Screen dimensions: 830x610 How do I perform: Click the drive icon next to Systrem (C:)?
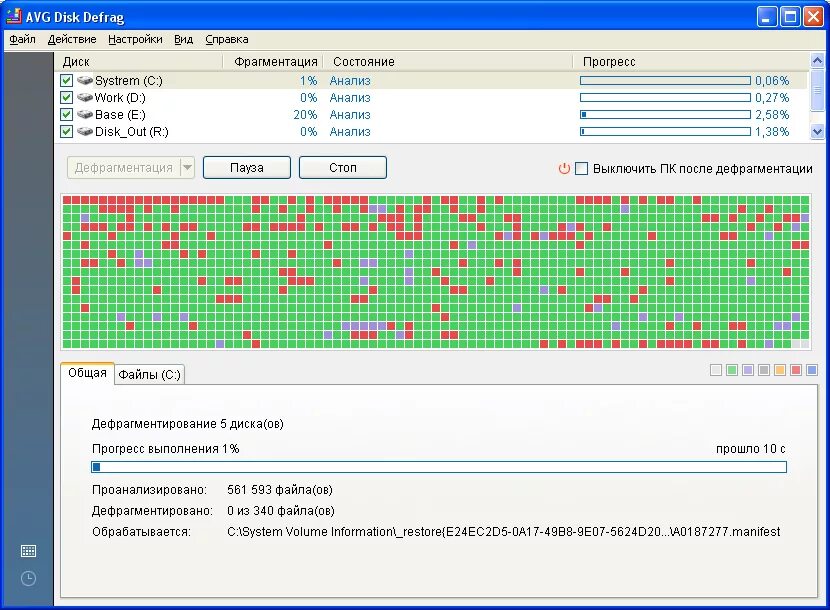(x=85, y=80)
